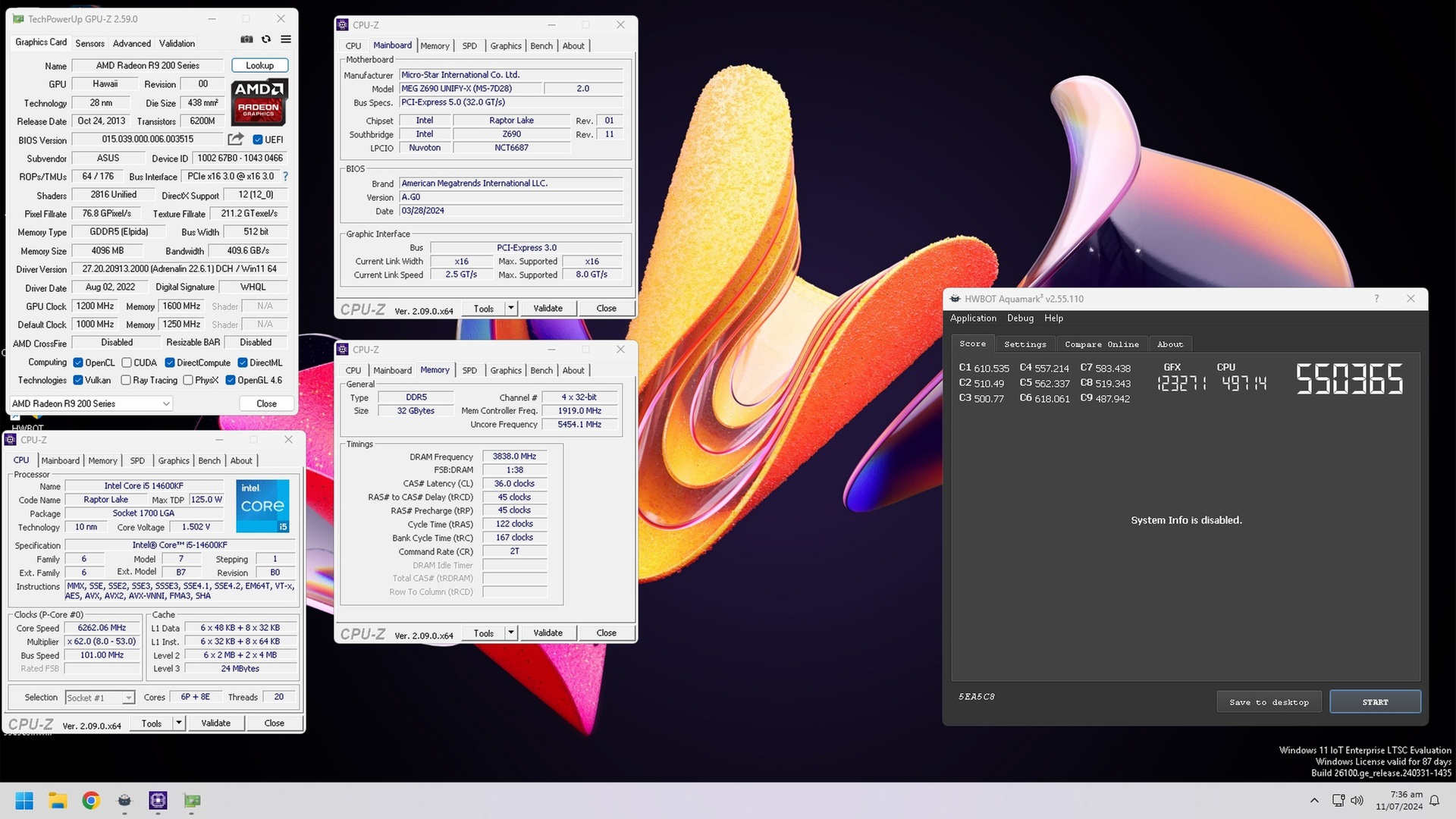Click the Intel Core i5 logo badge
Viewport: 1456px width, 819px height.
[x=262, y=505]
